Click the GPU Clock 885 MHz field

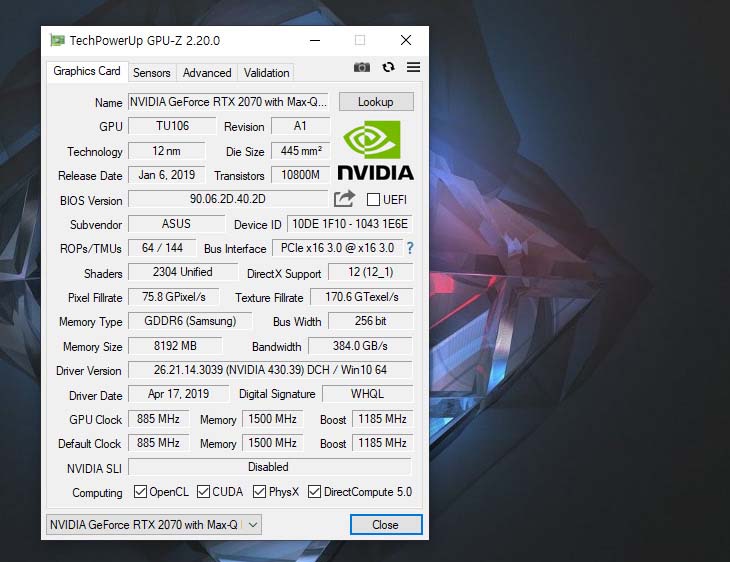158,419
